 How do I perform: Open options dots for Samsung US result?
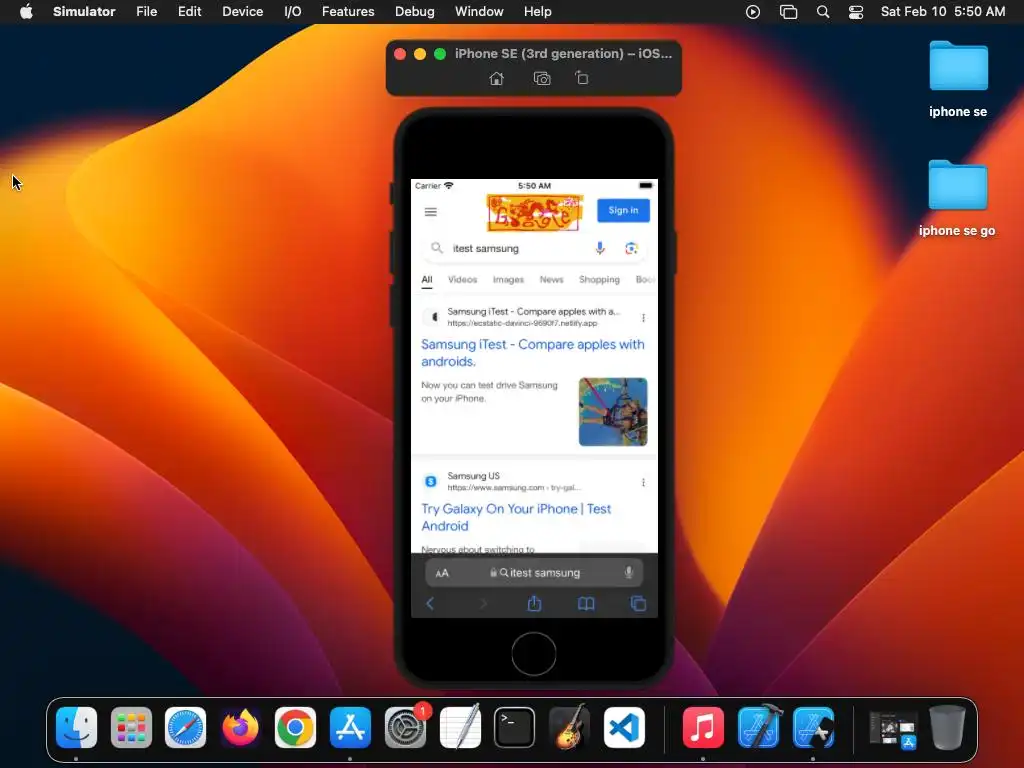[643, 482]
